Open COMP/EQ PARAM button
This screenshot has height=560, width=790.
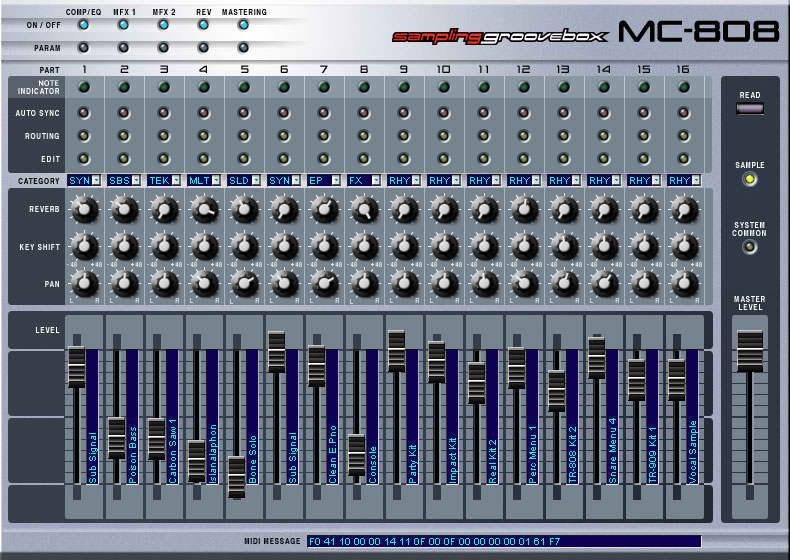pyautogui.click(x=84, y=48)
